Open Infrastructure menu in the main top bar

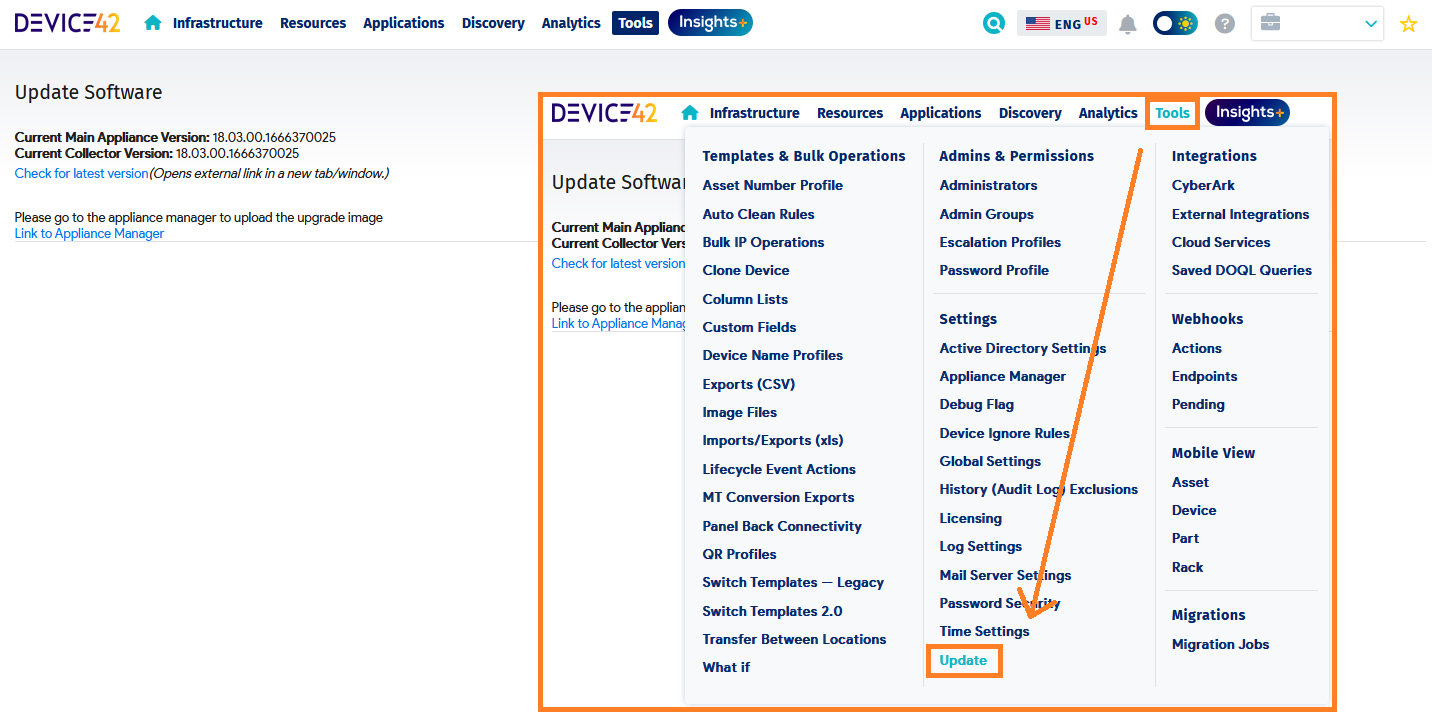tap(218, 23)
